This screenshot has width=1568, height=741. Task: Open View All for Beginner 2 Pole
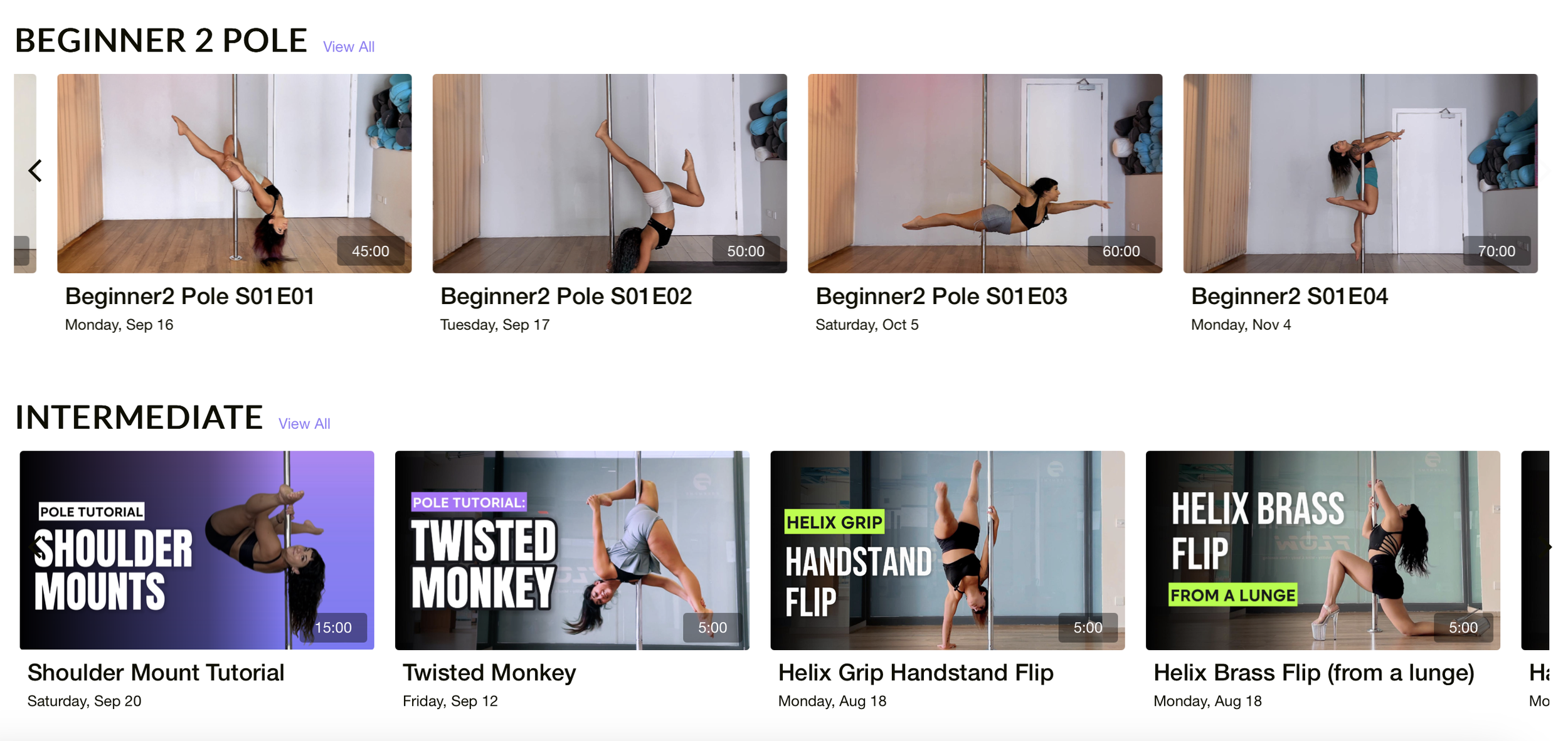349,47
